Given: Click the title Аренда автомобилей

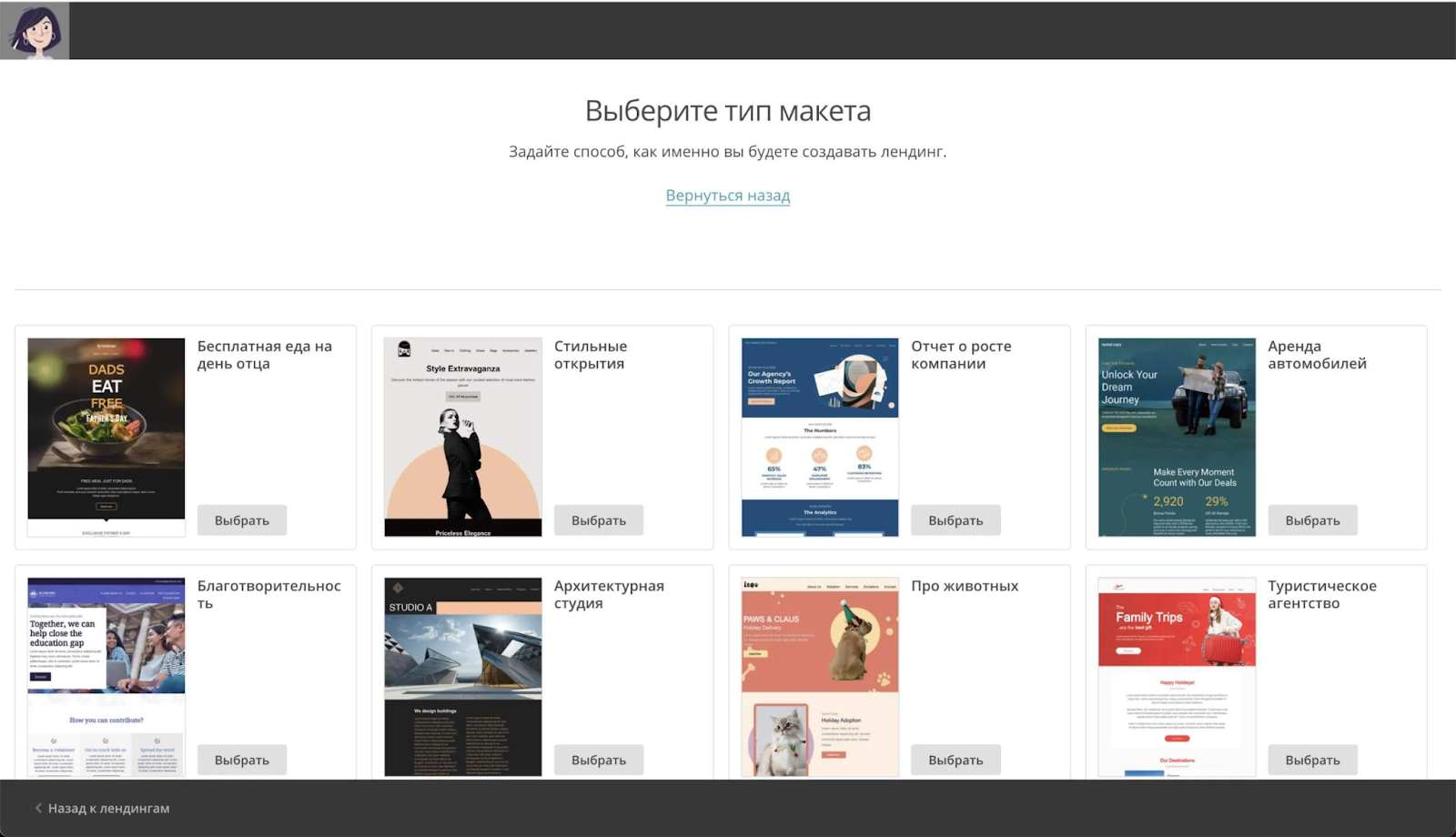Looking at the screenshot, I should point(1317,355).
